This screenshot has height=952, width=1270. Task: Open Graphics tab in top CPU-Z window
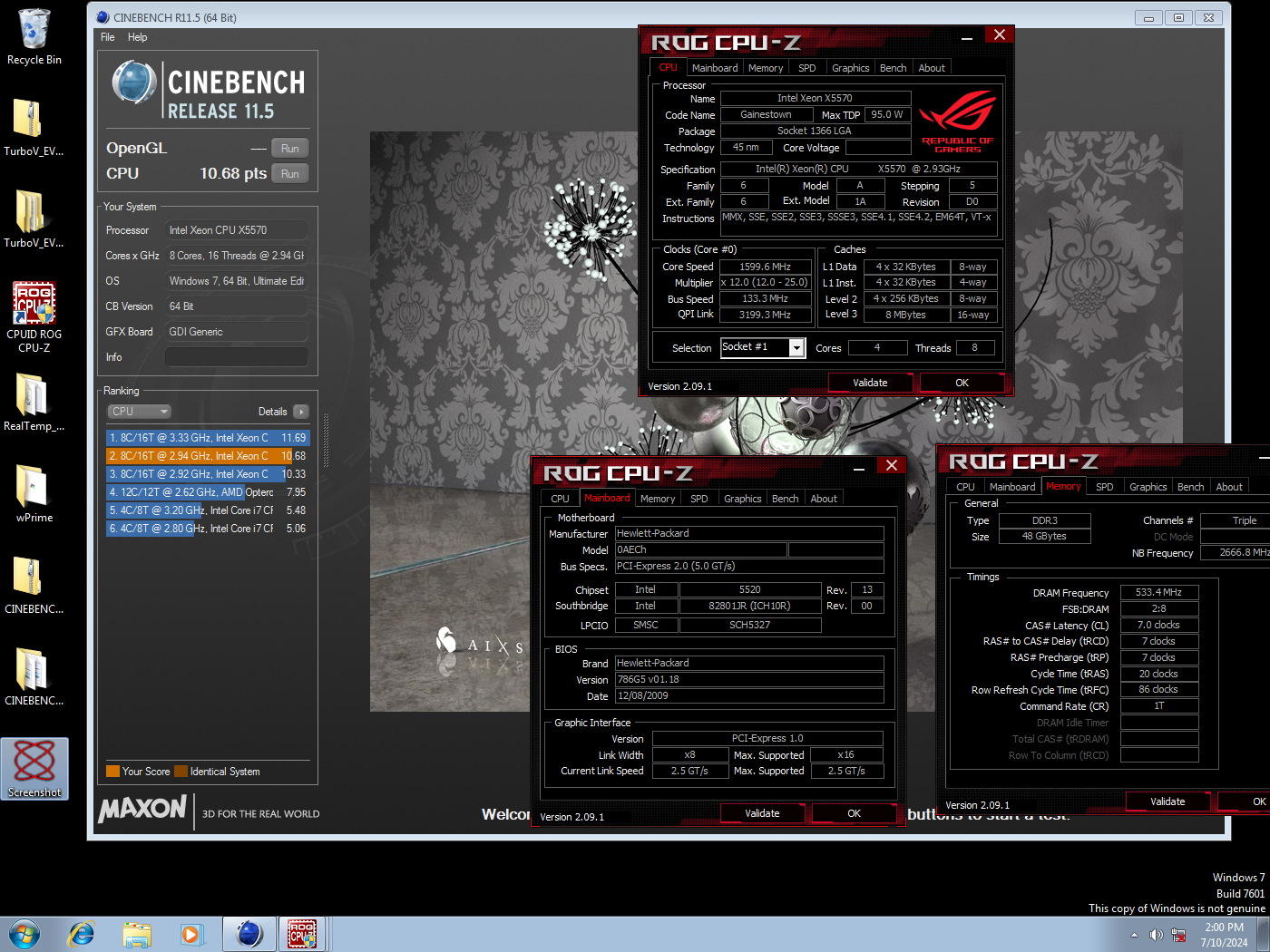pyautogui.click(x=851, y=68)
